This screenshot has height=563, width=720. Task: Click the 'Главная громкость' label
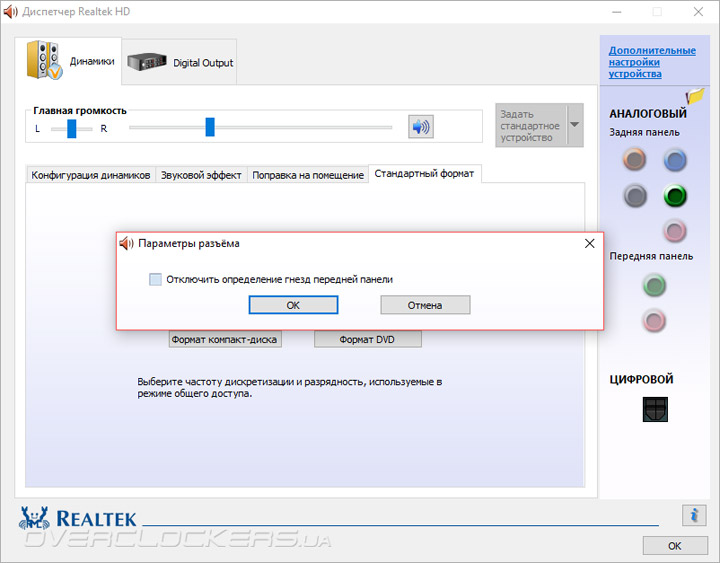coord(79,111)
